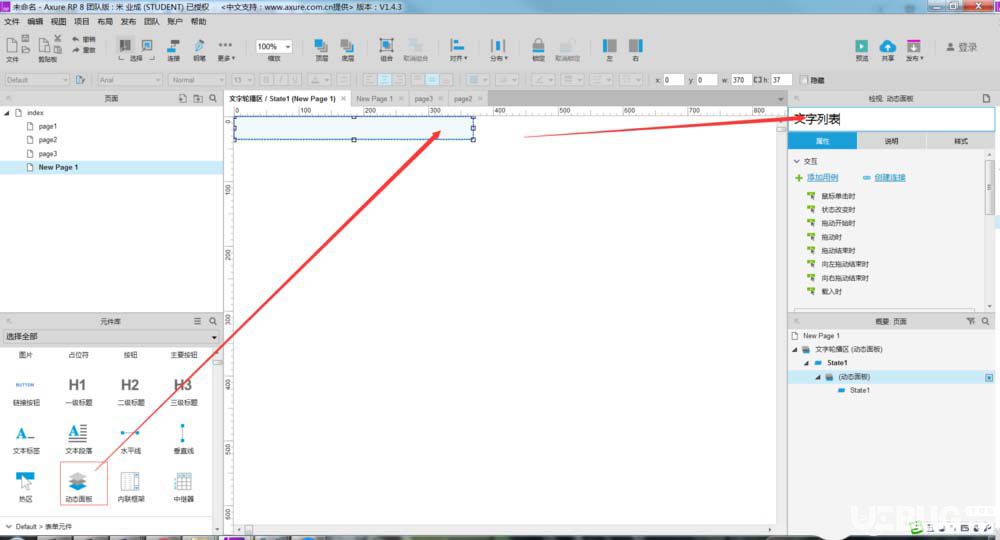Screen dimensions: 1000x540
Task: Search in the 元件库 widget library
Action: (x=213, y=321)
